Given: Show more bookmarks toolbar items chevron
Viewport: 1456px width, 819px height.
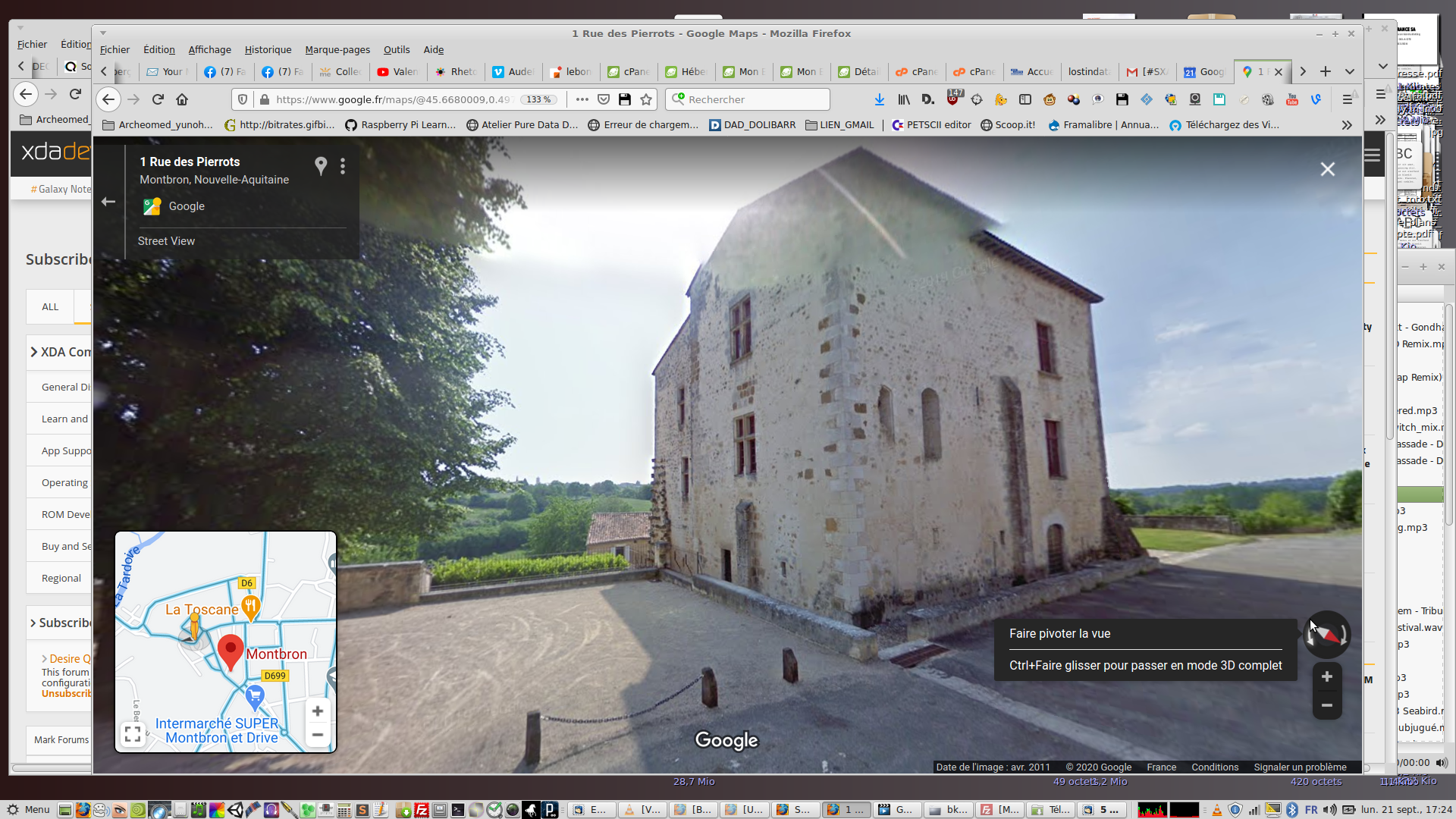Looking at the screenshot, I should point(1346,125).
